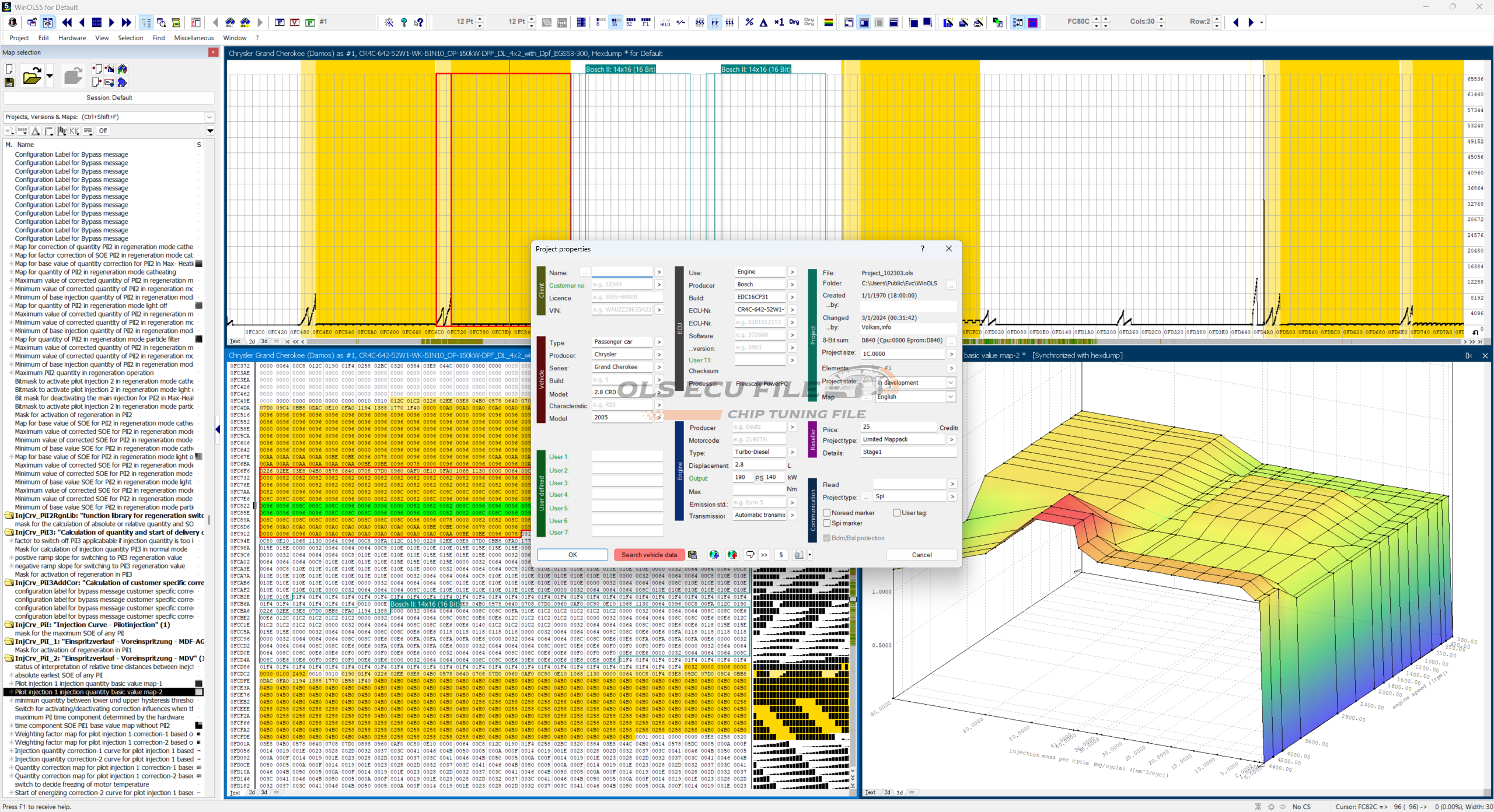1494x812 pixels.
Task: Toggle the 'Off' filter button in Map selection
Action: 103,131
